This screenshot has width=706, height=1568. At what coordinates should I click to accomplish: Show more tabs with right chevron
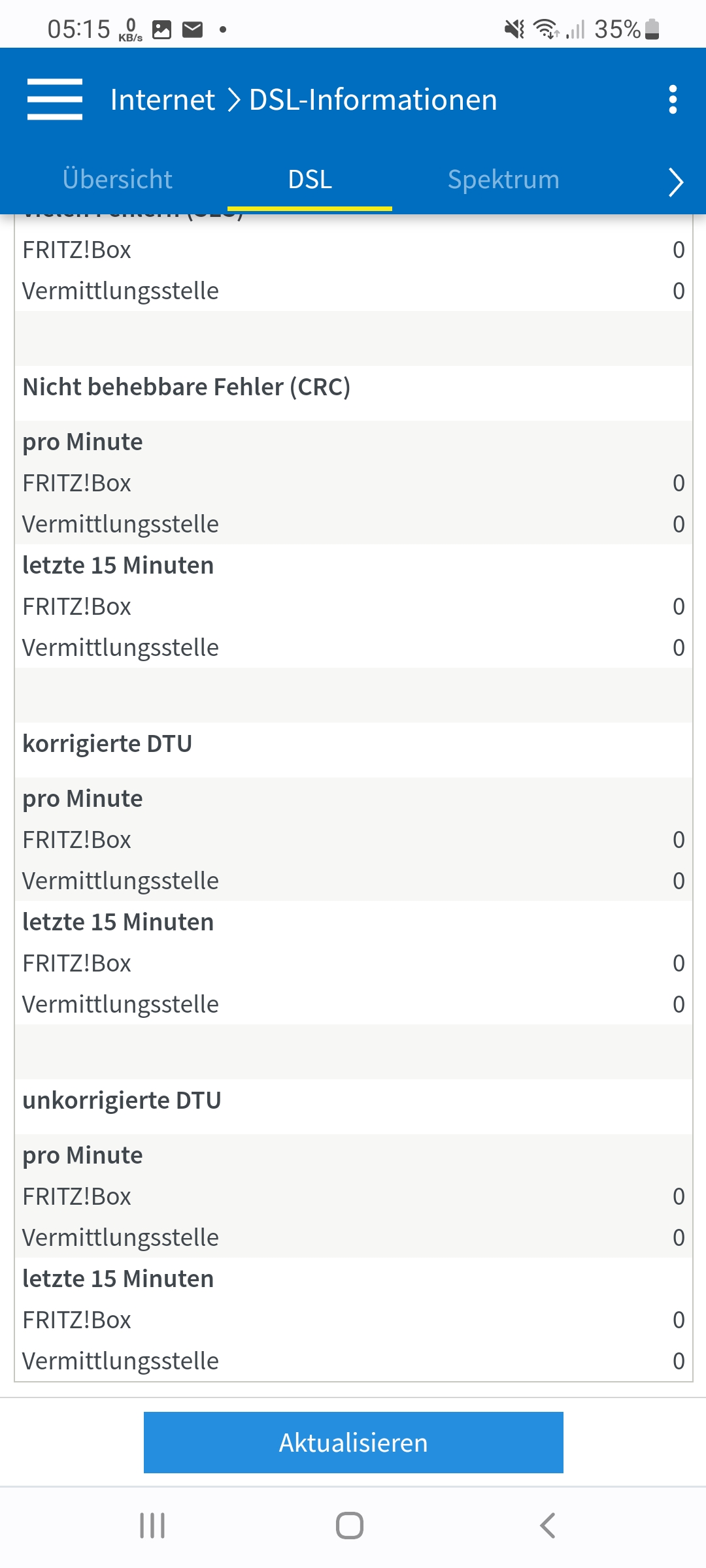tap(676, 182)
